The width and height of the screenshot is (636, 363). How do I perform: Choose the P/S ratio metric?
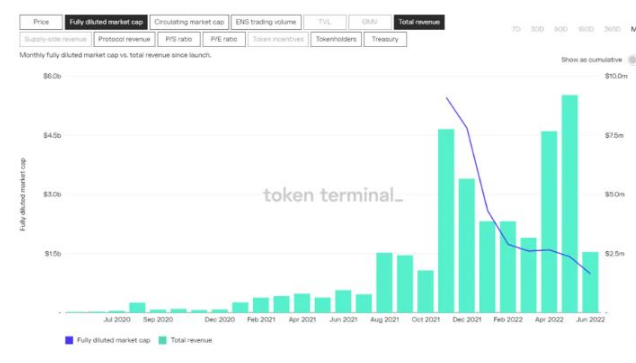(x=179, y=39)
